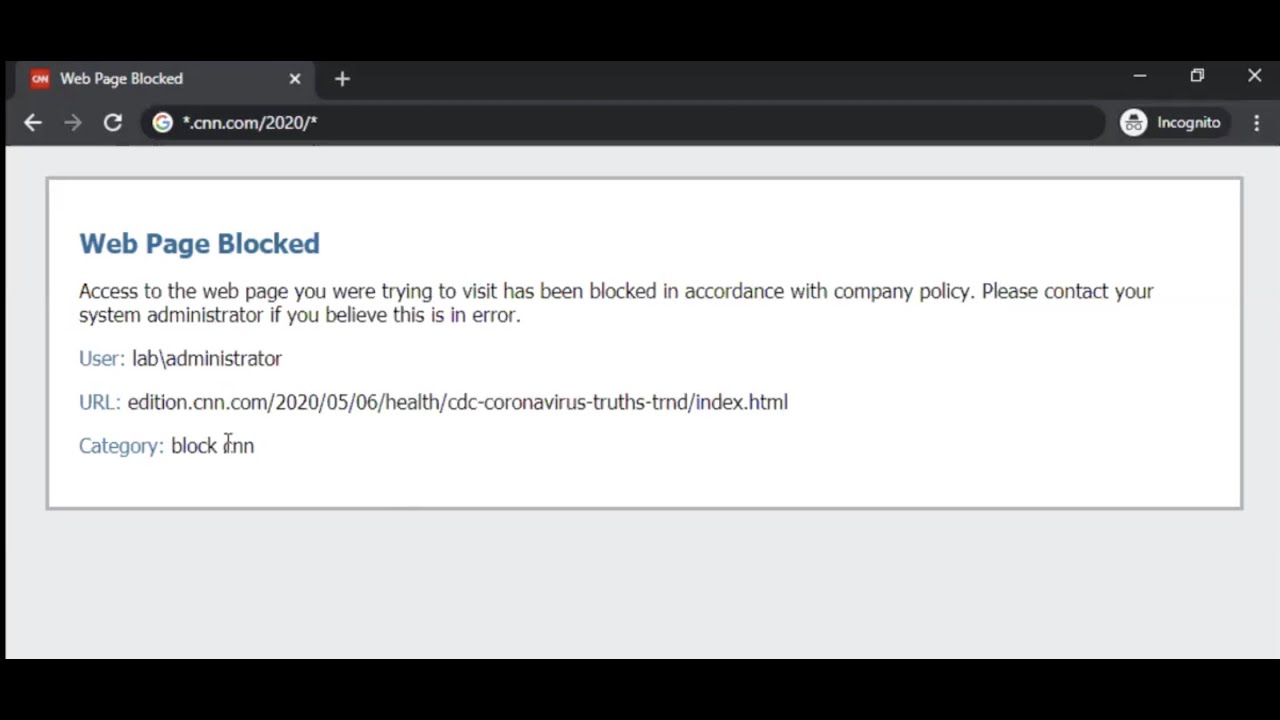
Task: Restore down the browser window
Action: pyautogui.click(x=1197, y=76)
